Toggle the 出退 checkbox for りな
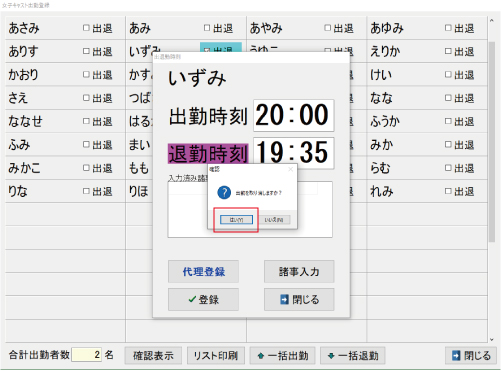Viewport: 501px width, 371px height. click(x=86, y=191)
